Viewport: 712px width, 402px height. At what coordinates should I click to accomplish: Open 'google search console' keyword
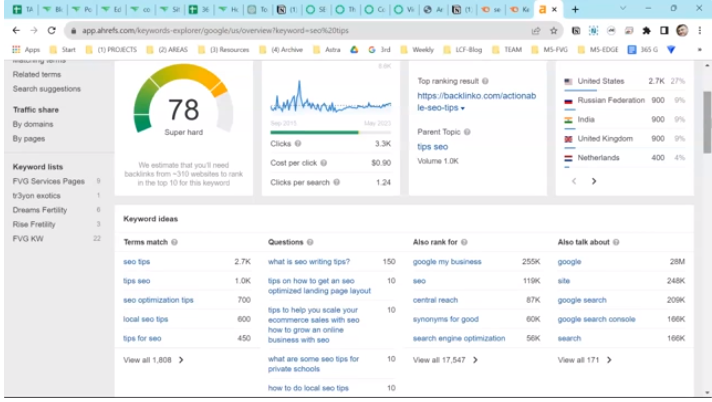pyautogui.click(x=596, y=319)
